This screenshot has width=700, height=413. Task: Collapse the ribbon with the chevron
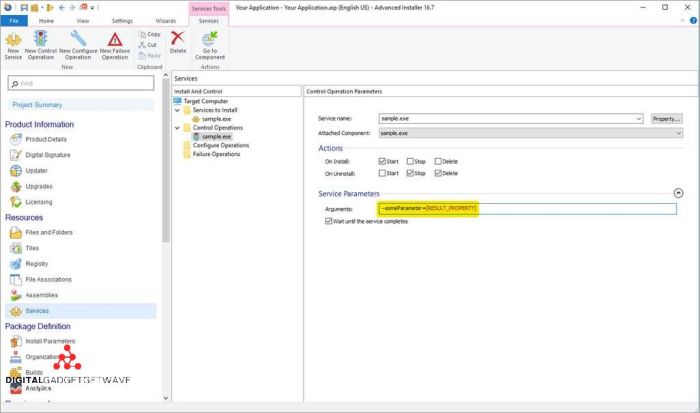[682, 21]
